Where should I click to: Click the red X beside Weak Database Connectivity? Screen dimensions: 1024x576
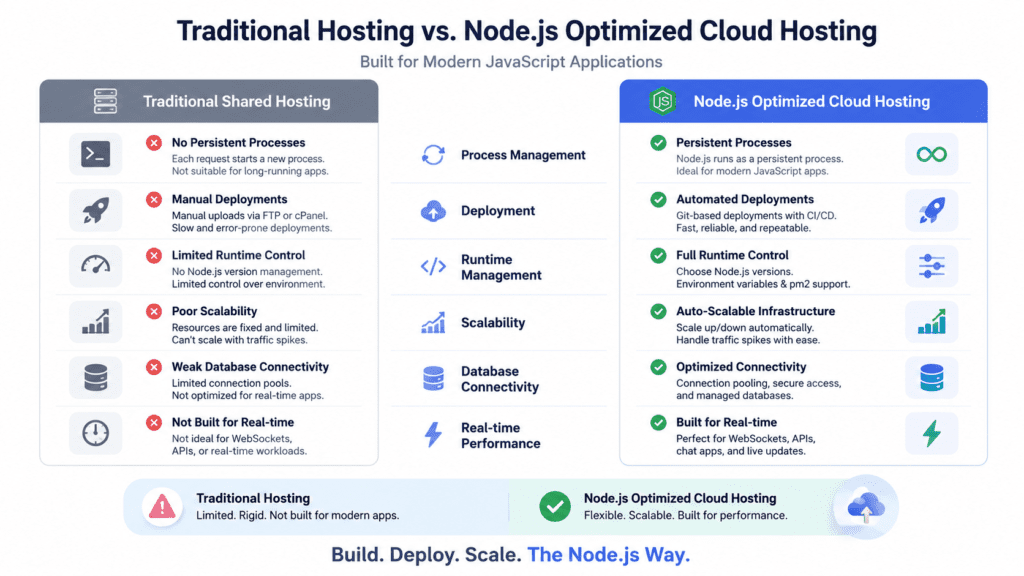(154, 367)
